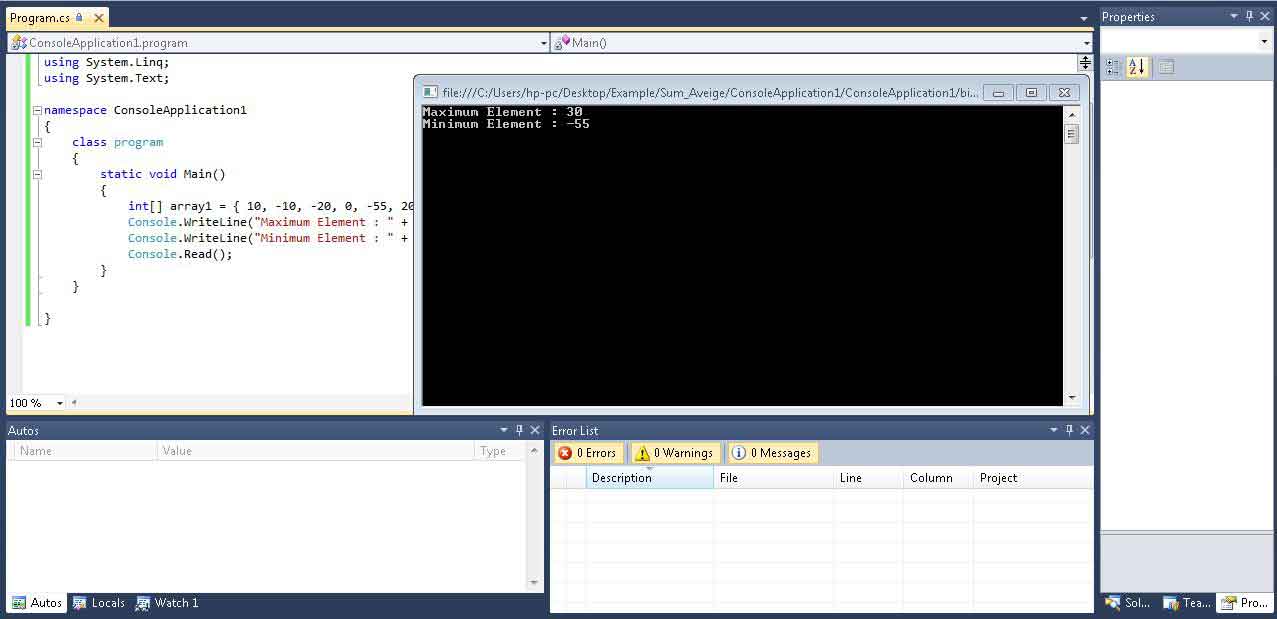Open Property Pages icon in Properties toolbar
The image size is (1277, 619).
1166,67
